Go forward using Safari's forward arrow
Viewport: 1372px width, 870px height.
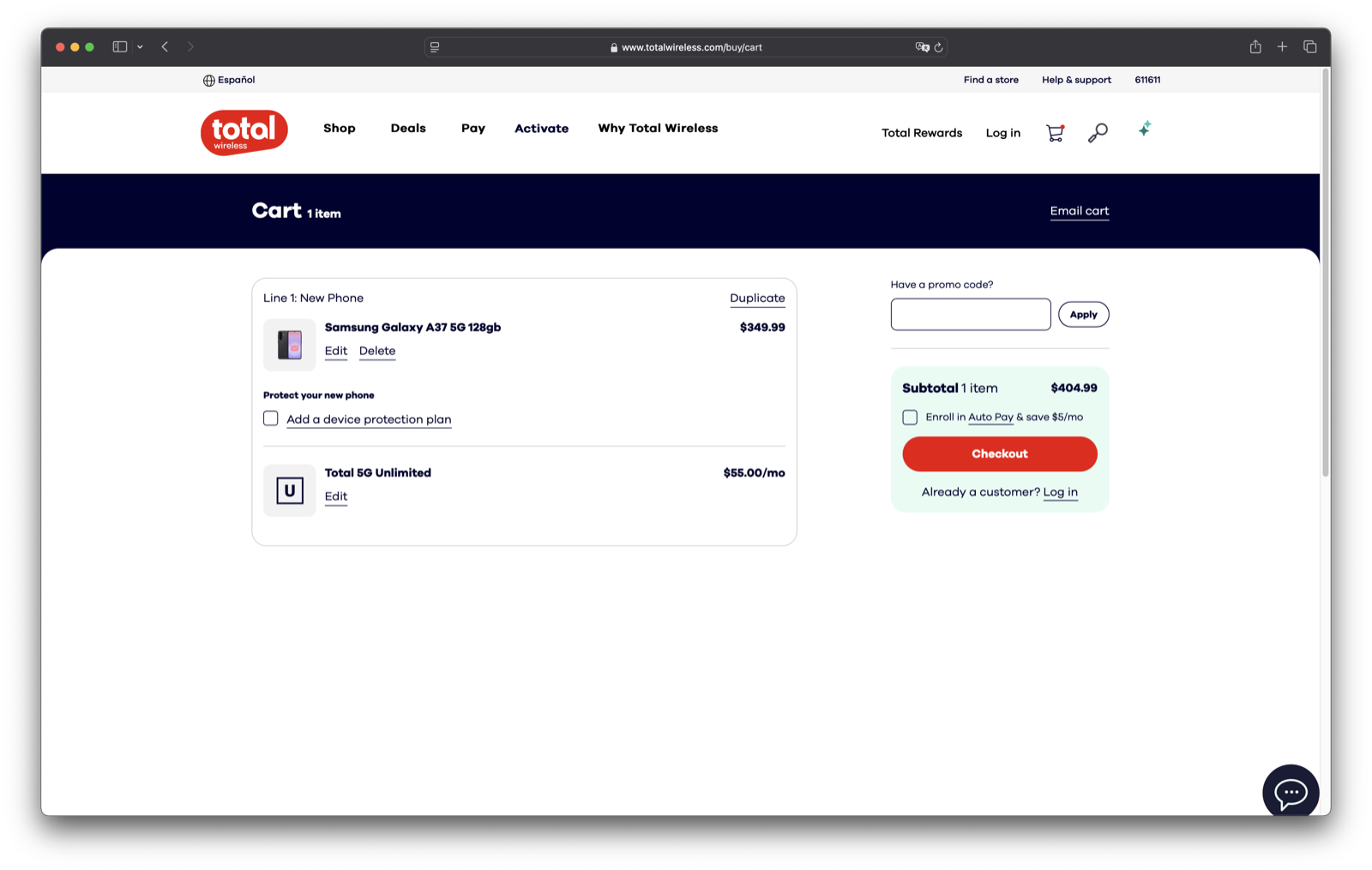click(190, 47)
